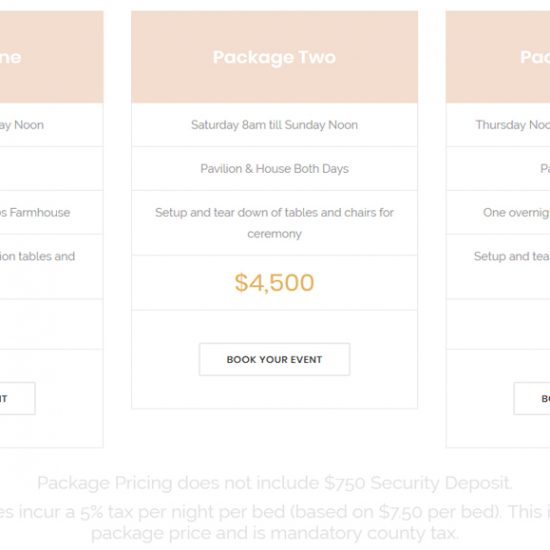
Task: Click the Noon row in left package
Action: (x=52, y=125)
